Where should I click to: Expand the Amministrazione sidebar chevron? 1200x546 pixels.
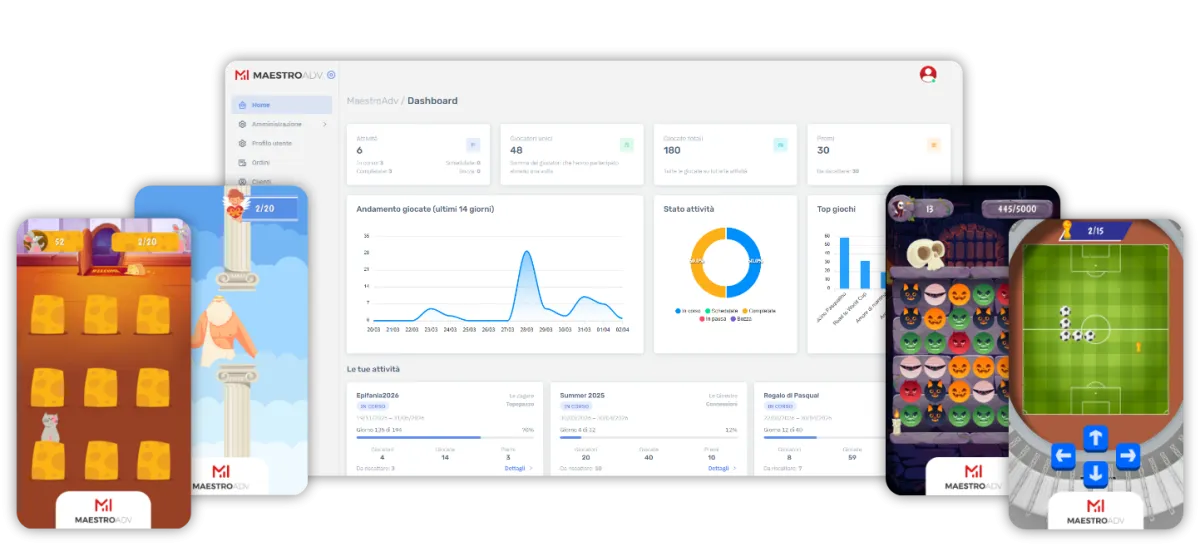pyautogui.click(x=324, y=124)
